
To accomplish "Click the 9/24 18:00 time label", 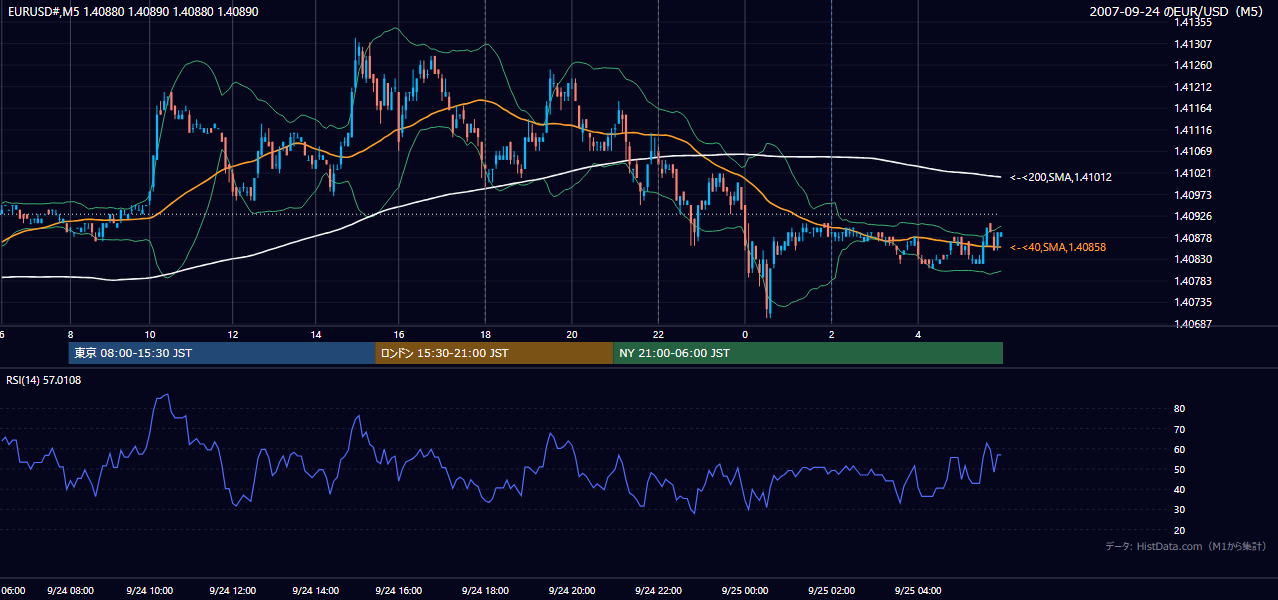I will click(484, 590).
